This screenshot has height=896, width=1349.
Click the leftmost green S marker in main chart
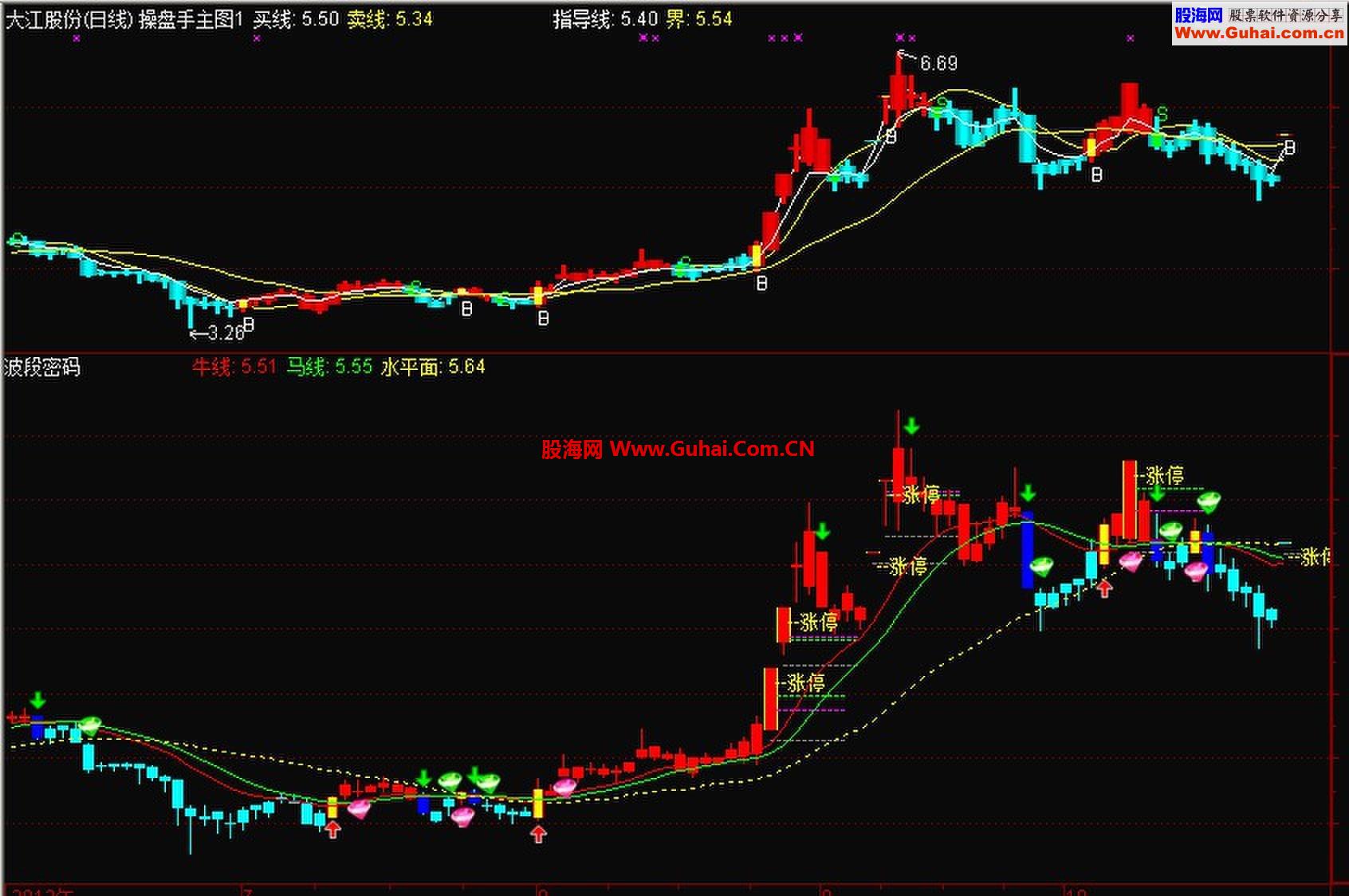click(x=16, y=239)
